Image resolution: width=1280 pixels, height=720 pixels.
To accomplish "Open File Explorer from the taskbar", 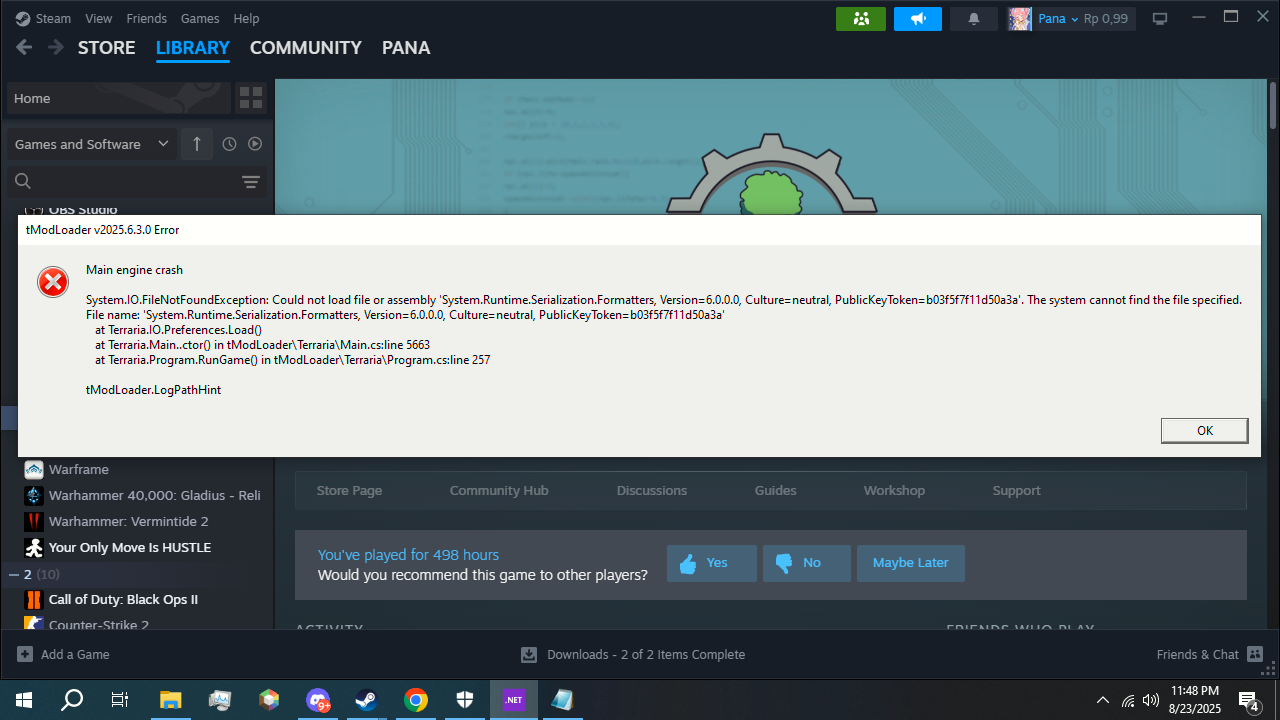I will [171, 700].
